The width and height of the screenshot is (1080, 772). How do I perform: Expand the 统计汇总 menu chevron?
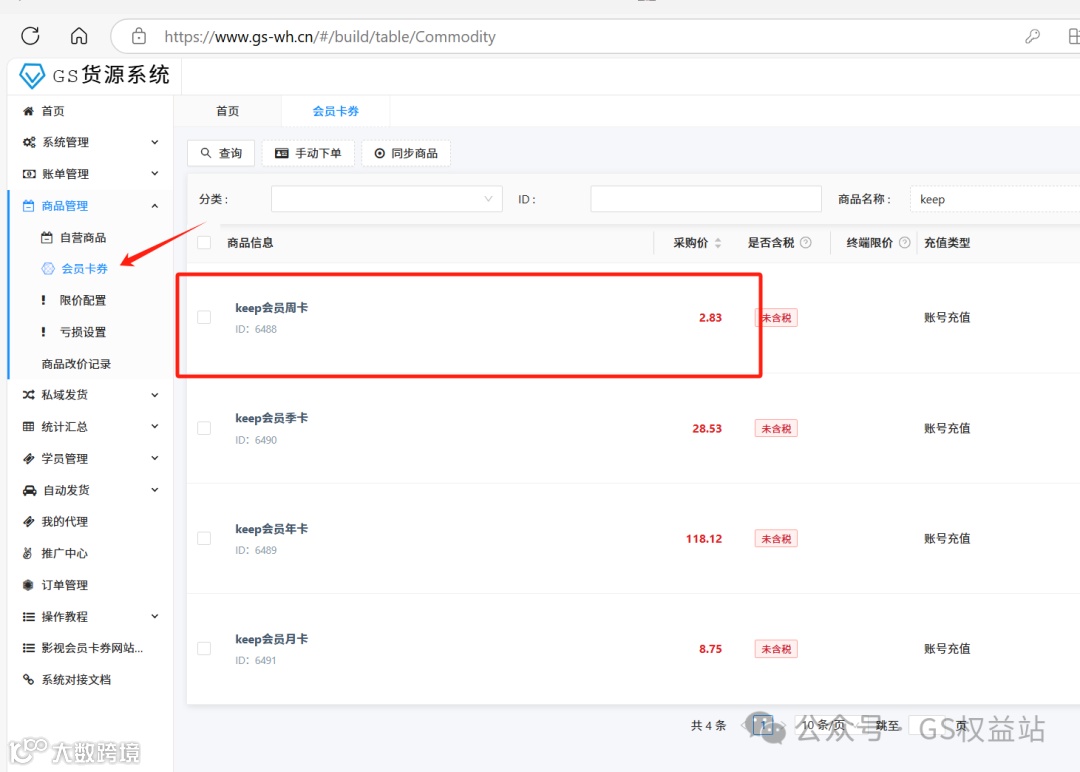(155, 426)
